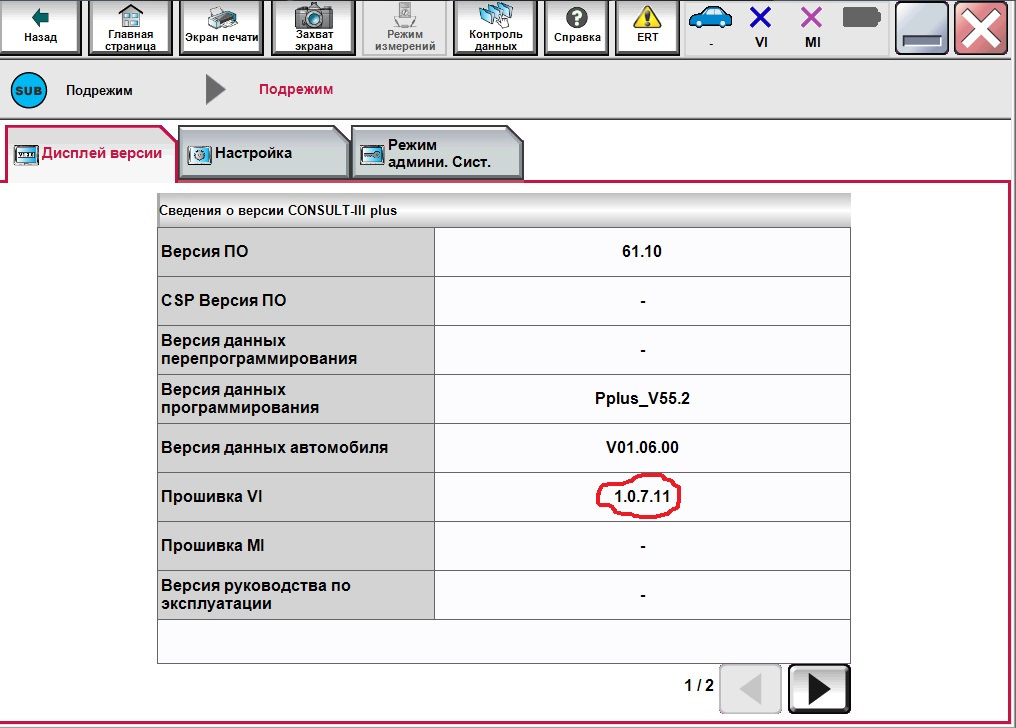Image resolution: width=1016 pixels, height=728 pixels.
Task: Open the Справка help button
Action: [577, 27]
